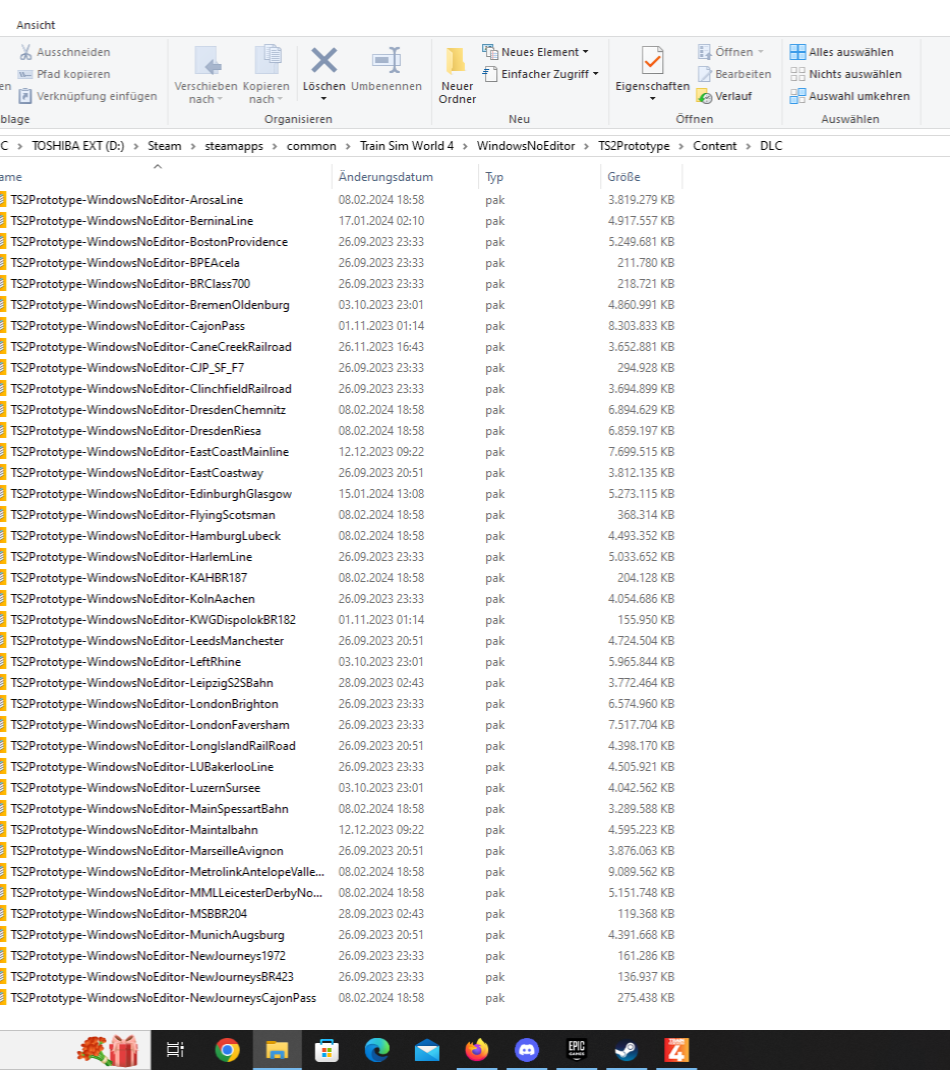This screenshot has width=950, height=1070.
Task: Click the Task View taskbar icon
Action: (x=175, y=1050)
